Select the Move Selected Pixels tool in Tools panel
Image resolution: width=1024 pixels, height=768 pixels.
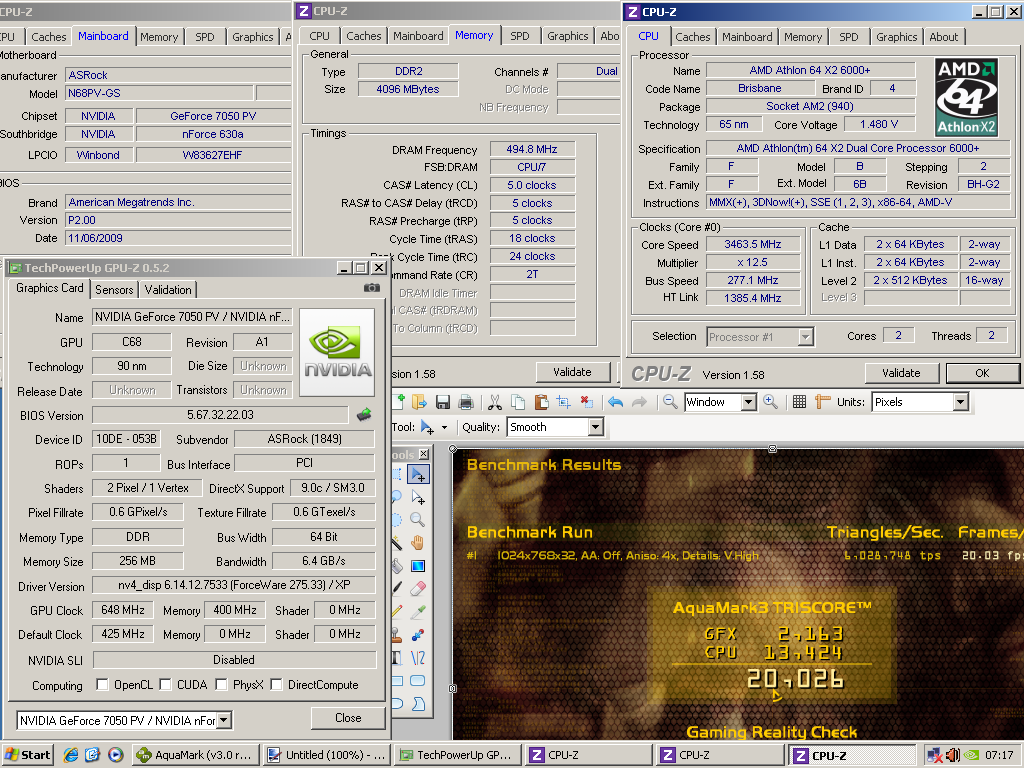pos(418,475)
